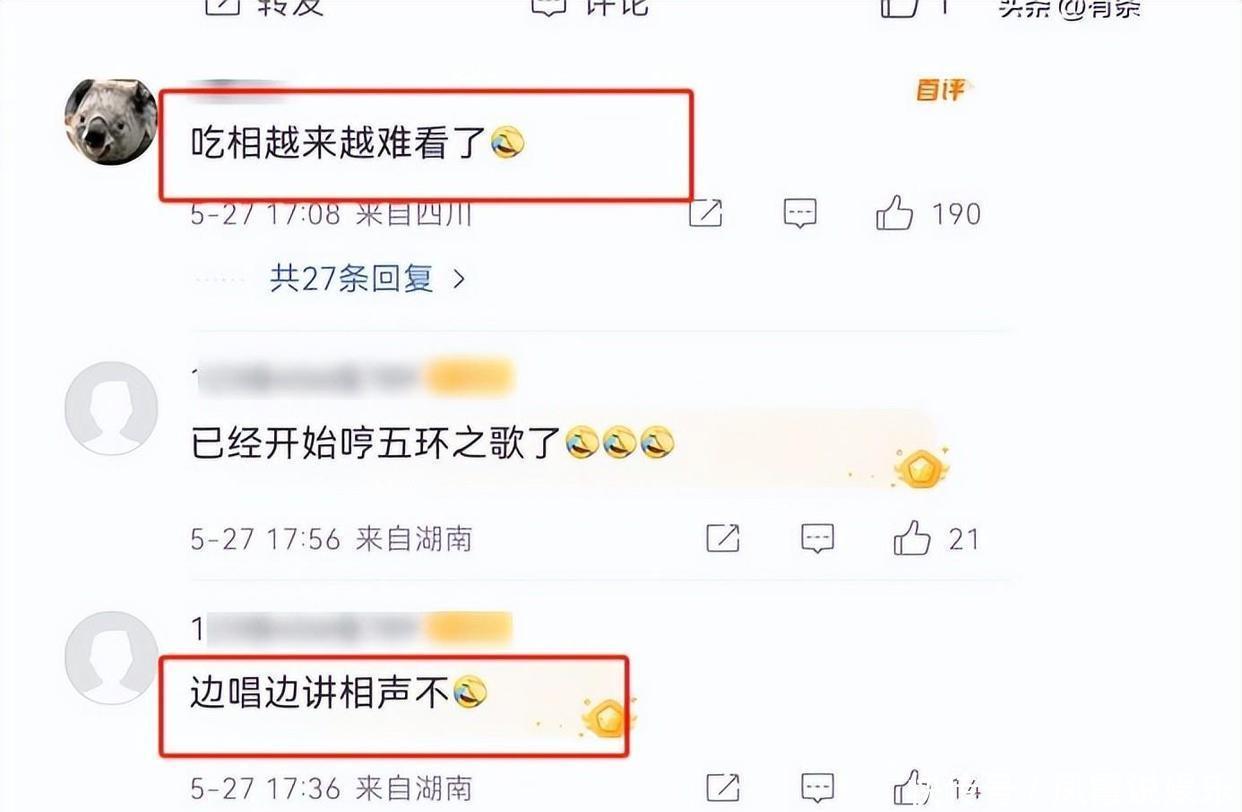Open the koala avatar profile
The width and height of the screenshot is (1242, 812).
[x=111, y=121]
